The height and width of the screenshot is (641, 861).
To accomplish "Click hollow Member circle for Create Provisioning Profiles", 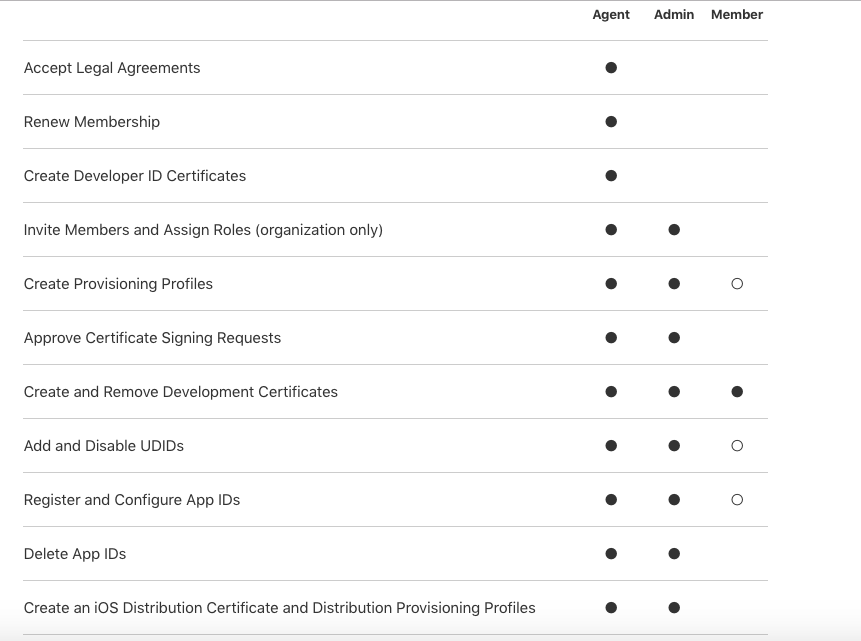I will (737, 284).
